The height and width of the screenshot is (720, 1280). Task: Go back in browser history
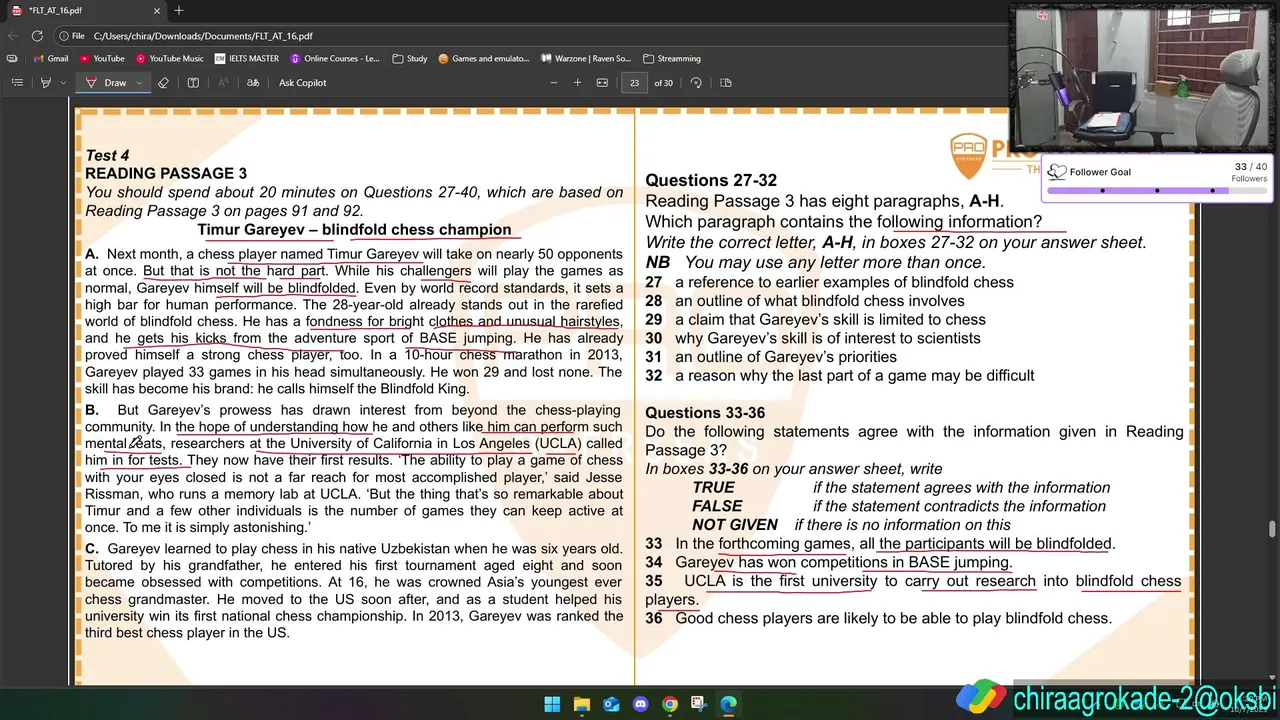coord(14,36)
